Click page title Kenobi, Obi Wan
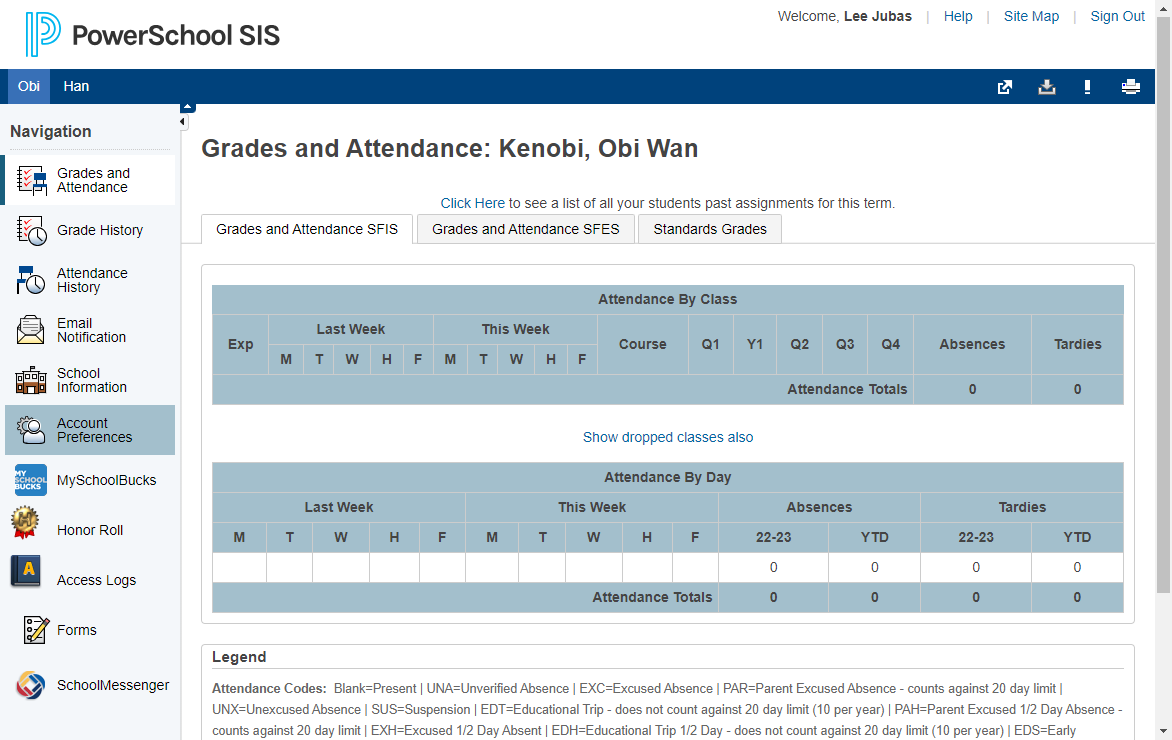The width and height of the screenshot is (1172, 740). point(598,149)
